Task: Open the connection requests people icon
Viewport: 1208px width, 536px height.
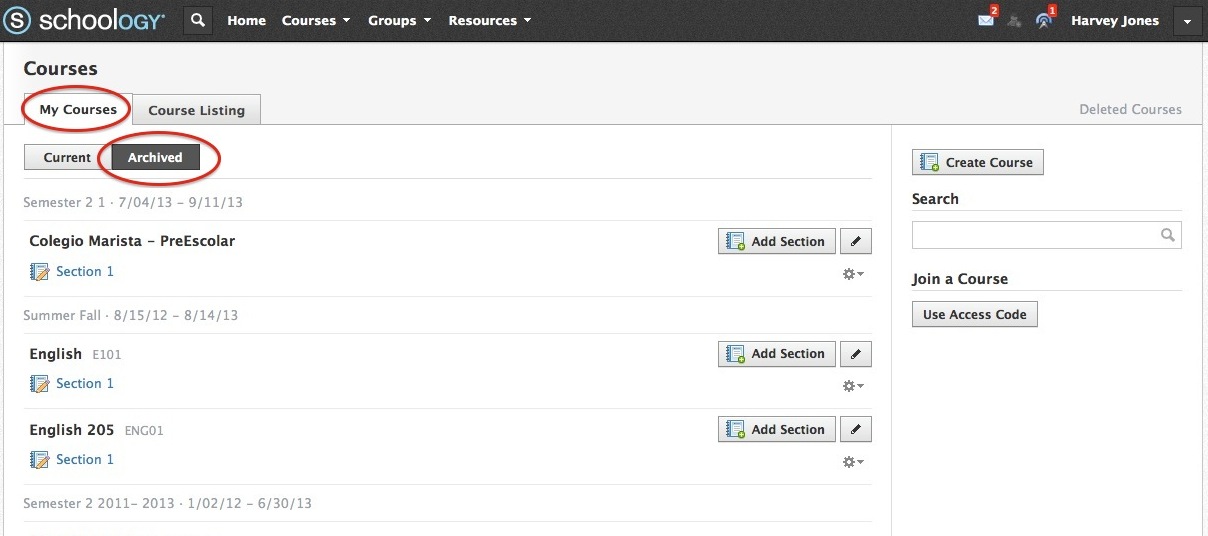Action: (1015, 21)
